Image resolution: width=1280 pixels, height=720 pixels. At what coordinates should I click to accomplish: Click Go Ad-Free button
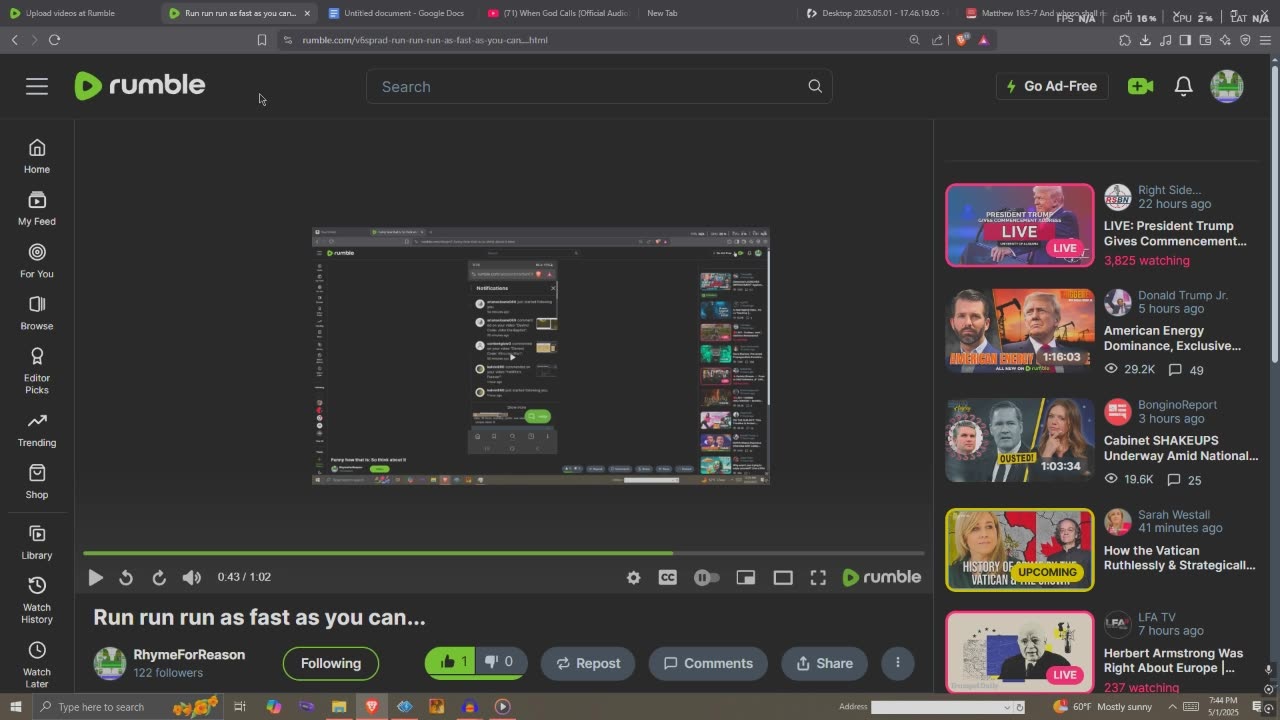[1052, 86]
